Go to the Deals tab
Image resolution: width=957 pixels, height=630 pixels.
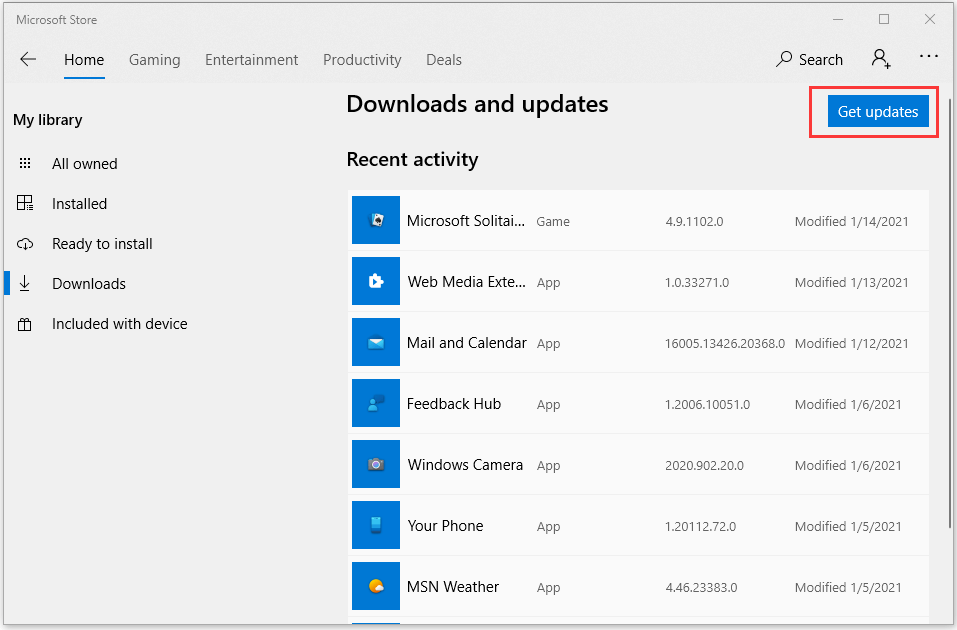pyautogui.click(x=443, y=60)
